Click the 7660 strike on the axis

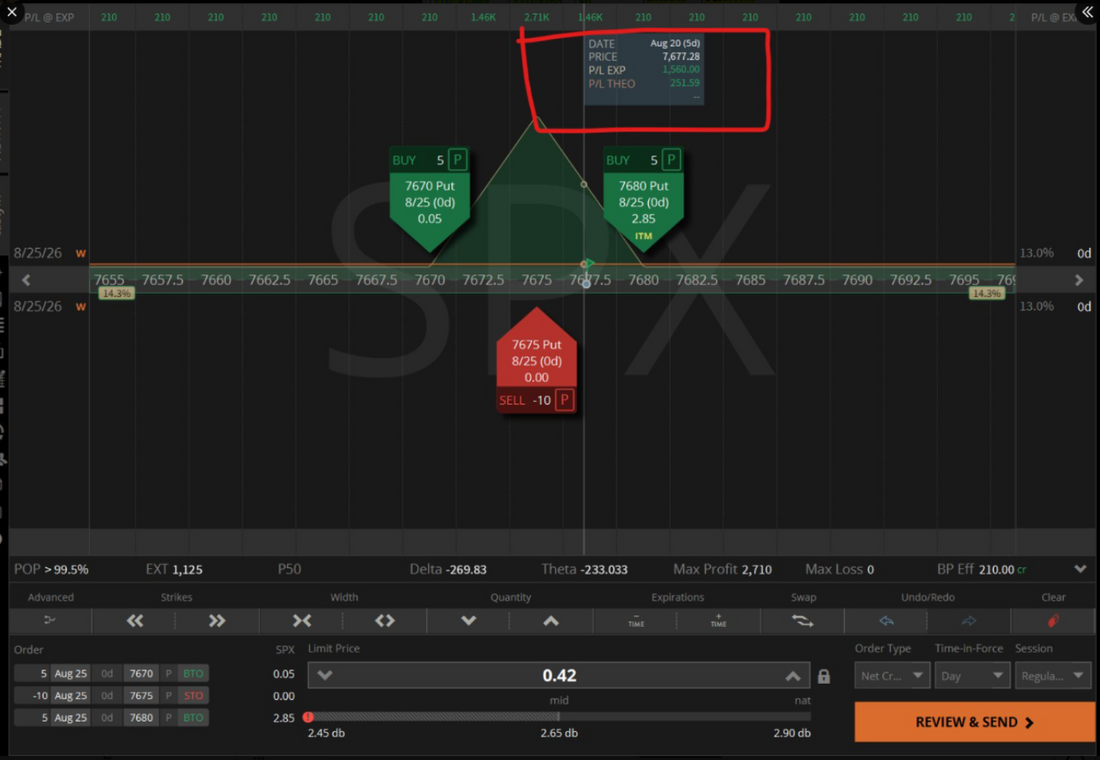pyautogui.click(x=216, y=279)
